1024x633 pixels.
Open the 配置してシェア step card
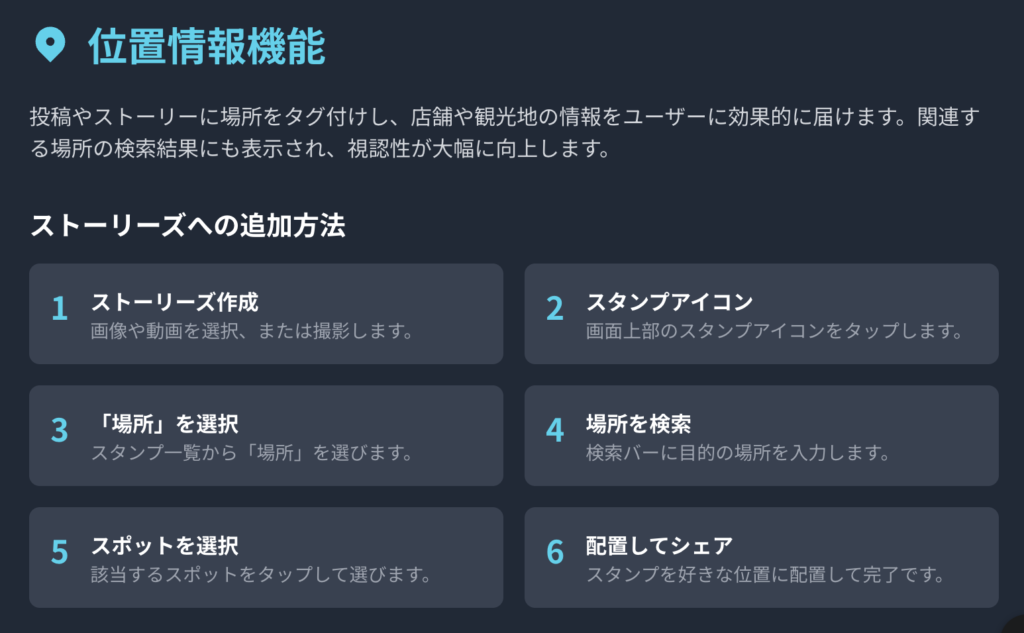tap(761, 558)
